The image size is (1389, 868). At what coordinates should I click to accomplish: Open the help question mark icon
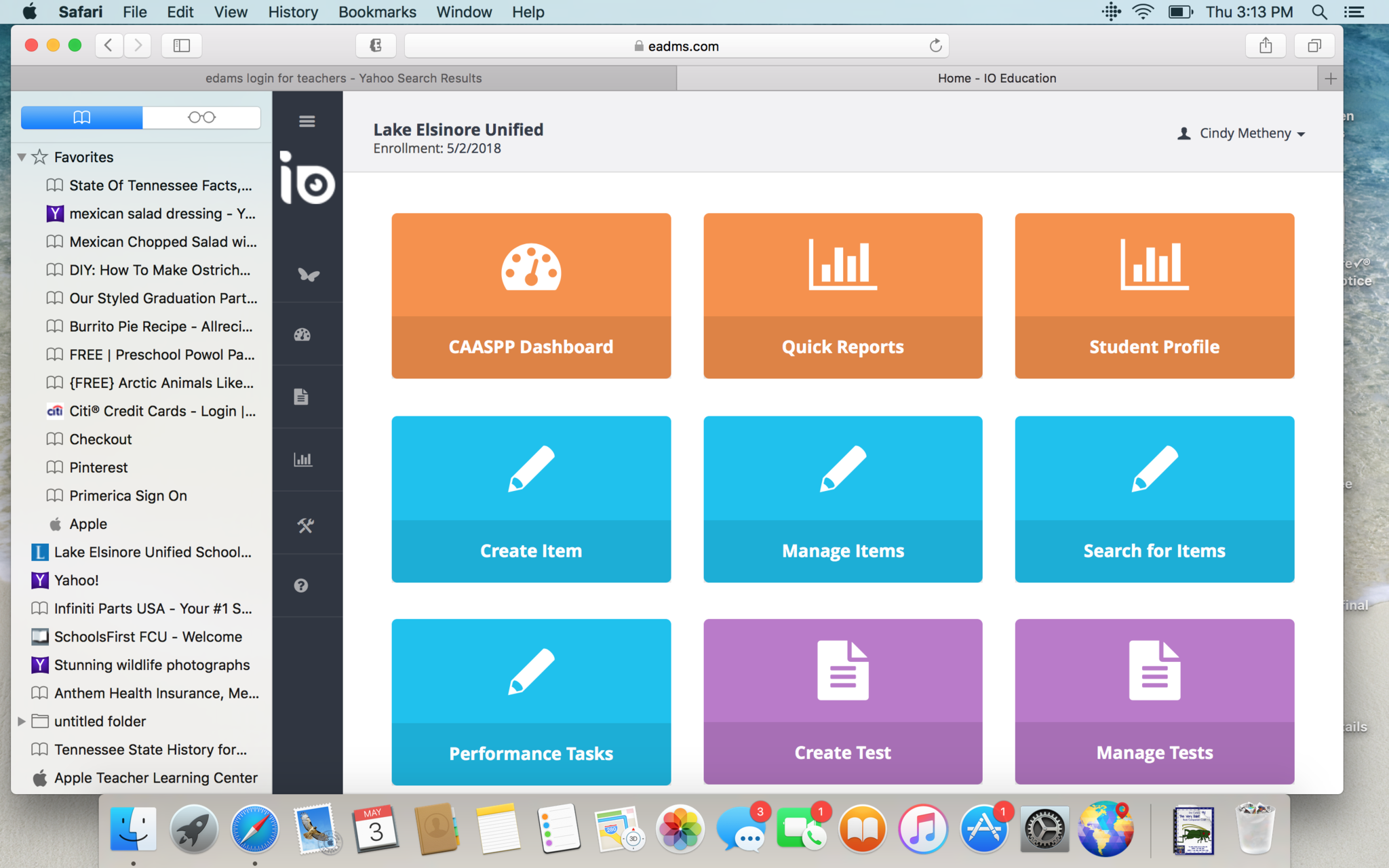(301, 585)
